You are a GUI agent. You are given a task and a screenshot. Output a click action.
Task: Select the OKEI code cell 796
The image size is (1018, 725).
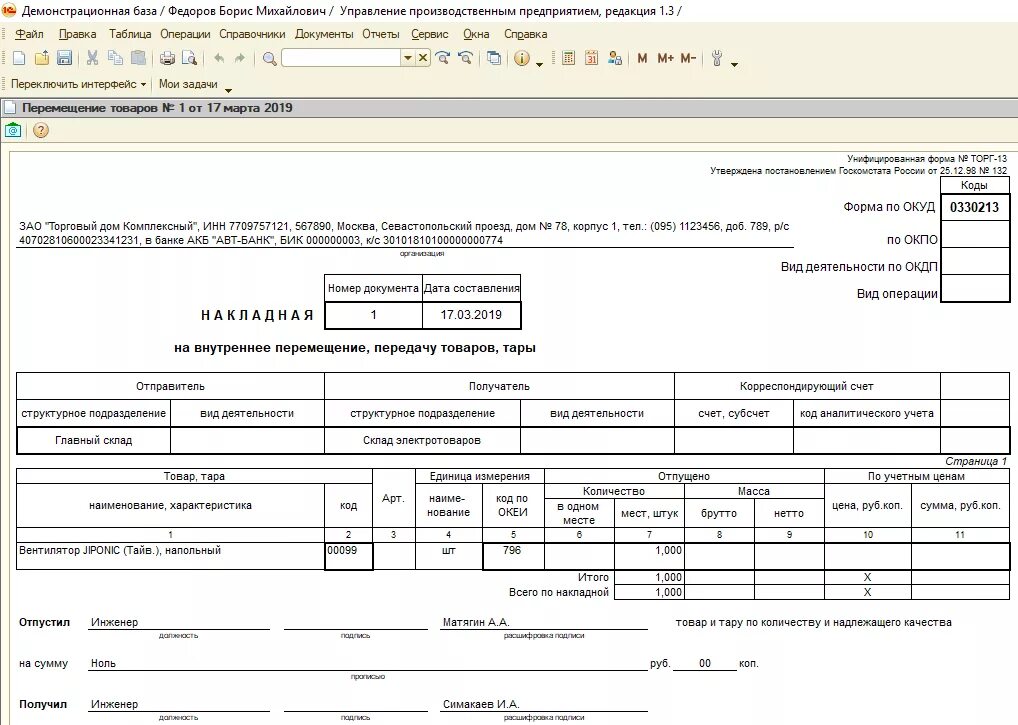pos(513,556)
